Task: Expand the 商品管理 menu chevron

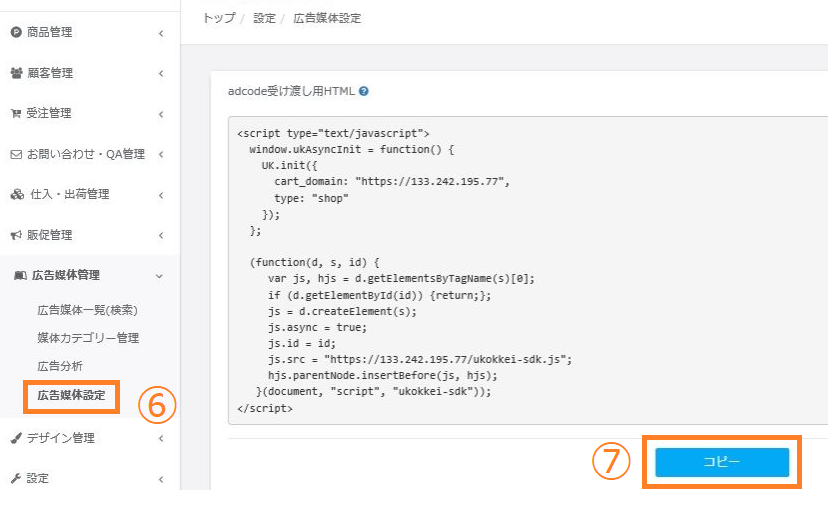Action: (x=161, y=33)
